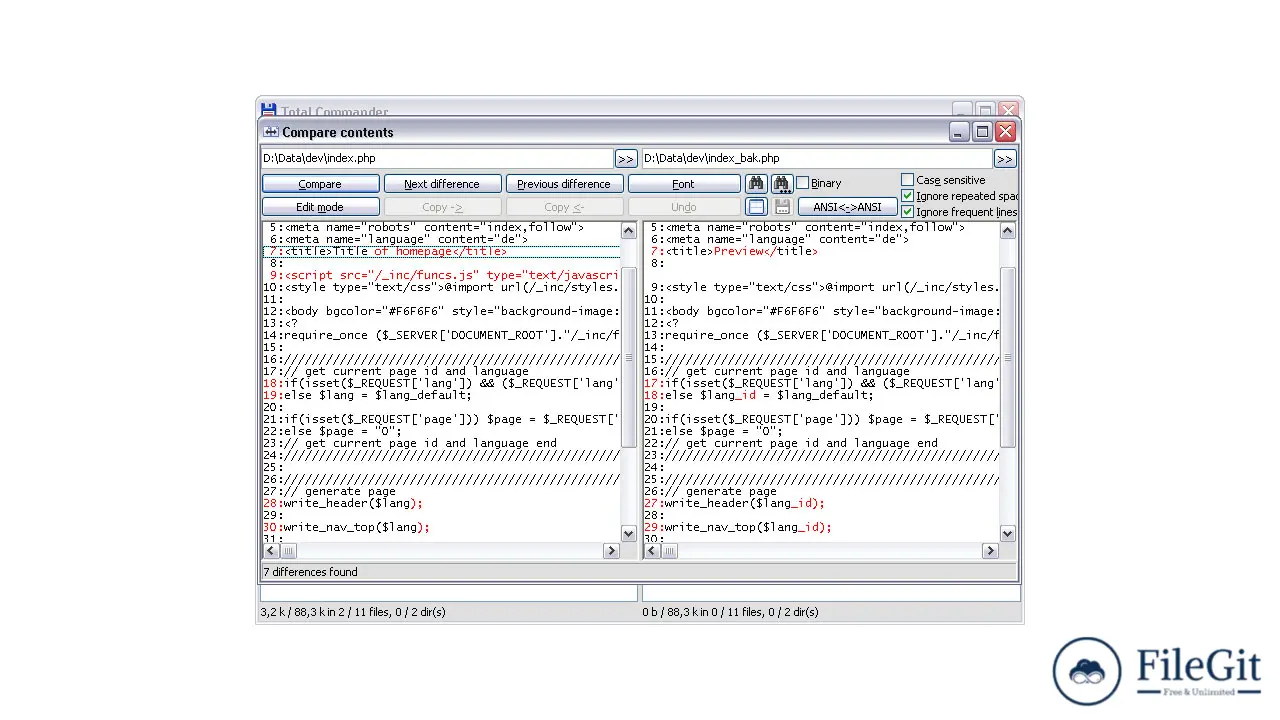Click the Find Next binoculars icon
The width and height of the screenshot is (1280, 720).
[782, 183]
